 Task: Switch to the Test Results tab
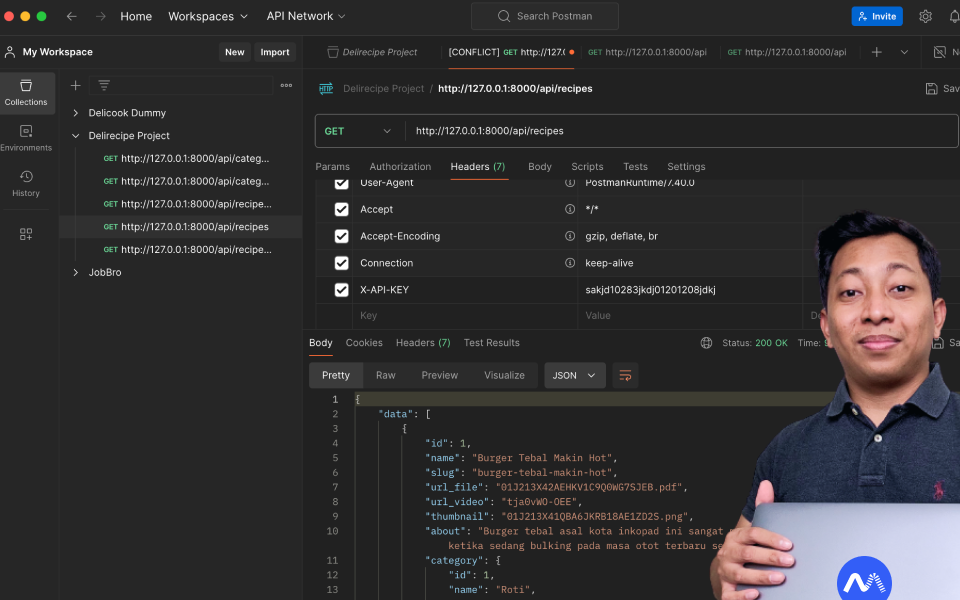pyautogui.click(x=491, y=342)
